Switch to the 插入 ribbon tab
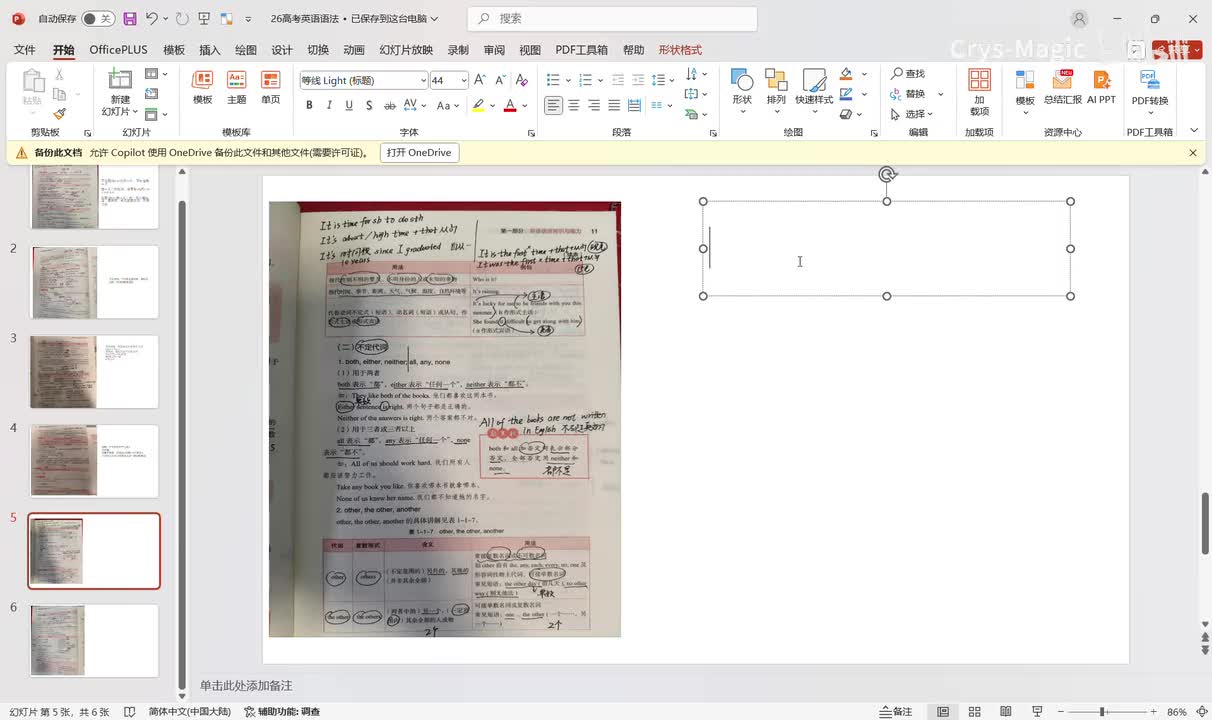This screenshot has height=720, width=1212. pos(210,50)
